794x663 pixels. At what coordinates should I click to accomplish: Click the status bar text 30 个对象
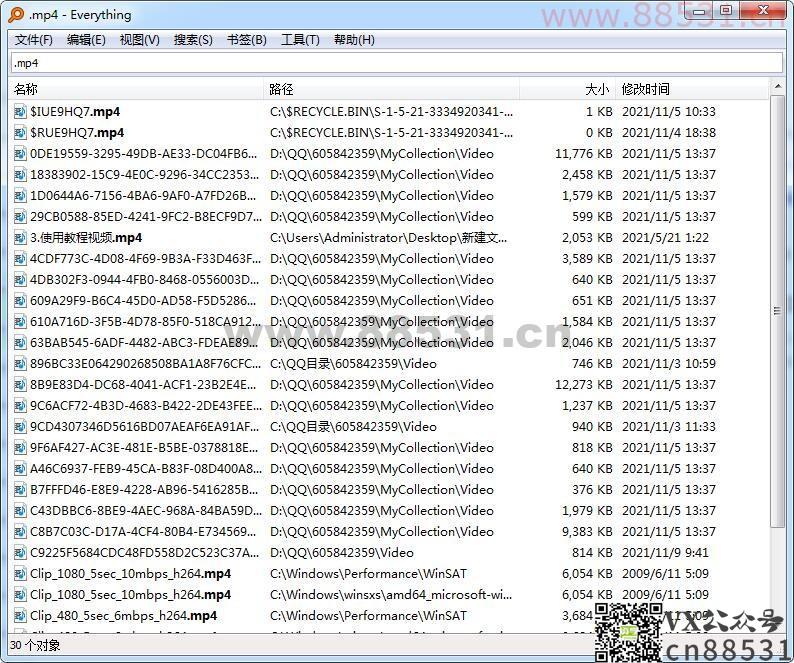tap(35, 645)
